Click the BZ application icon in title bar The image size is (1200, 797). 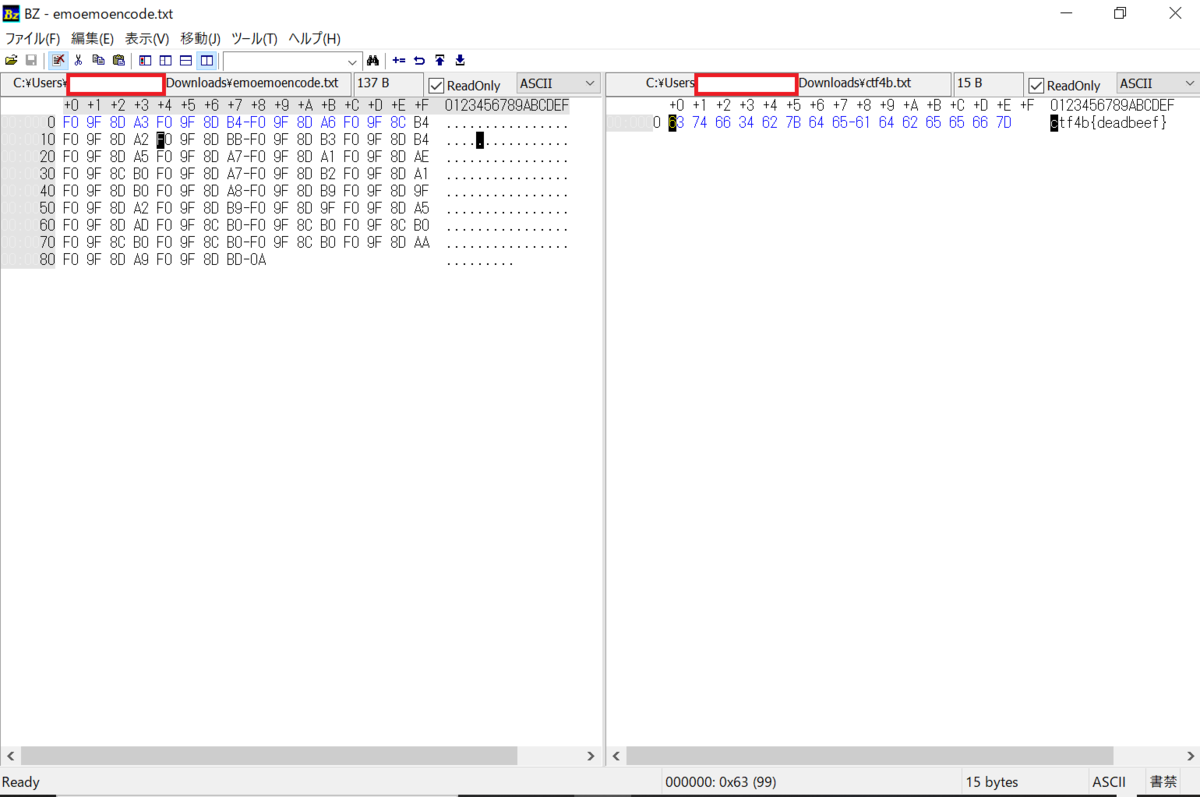[x=12, y=13]
